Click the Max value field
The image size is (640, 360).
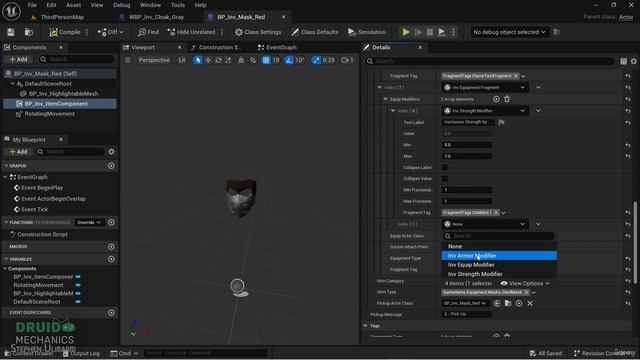[467, 156]
